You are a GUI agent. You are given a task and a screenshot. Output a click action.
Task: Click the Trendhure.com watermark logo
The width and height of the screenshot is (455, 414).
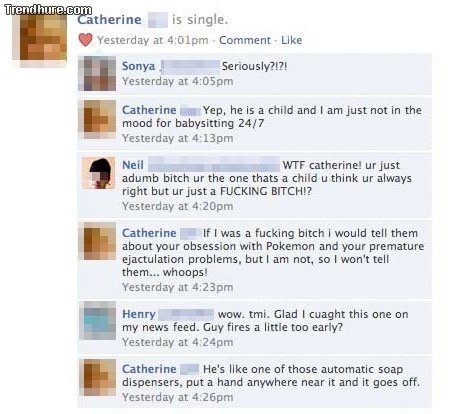click(48, 10)
